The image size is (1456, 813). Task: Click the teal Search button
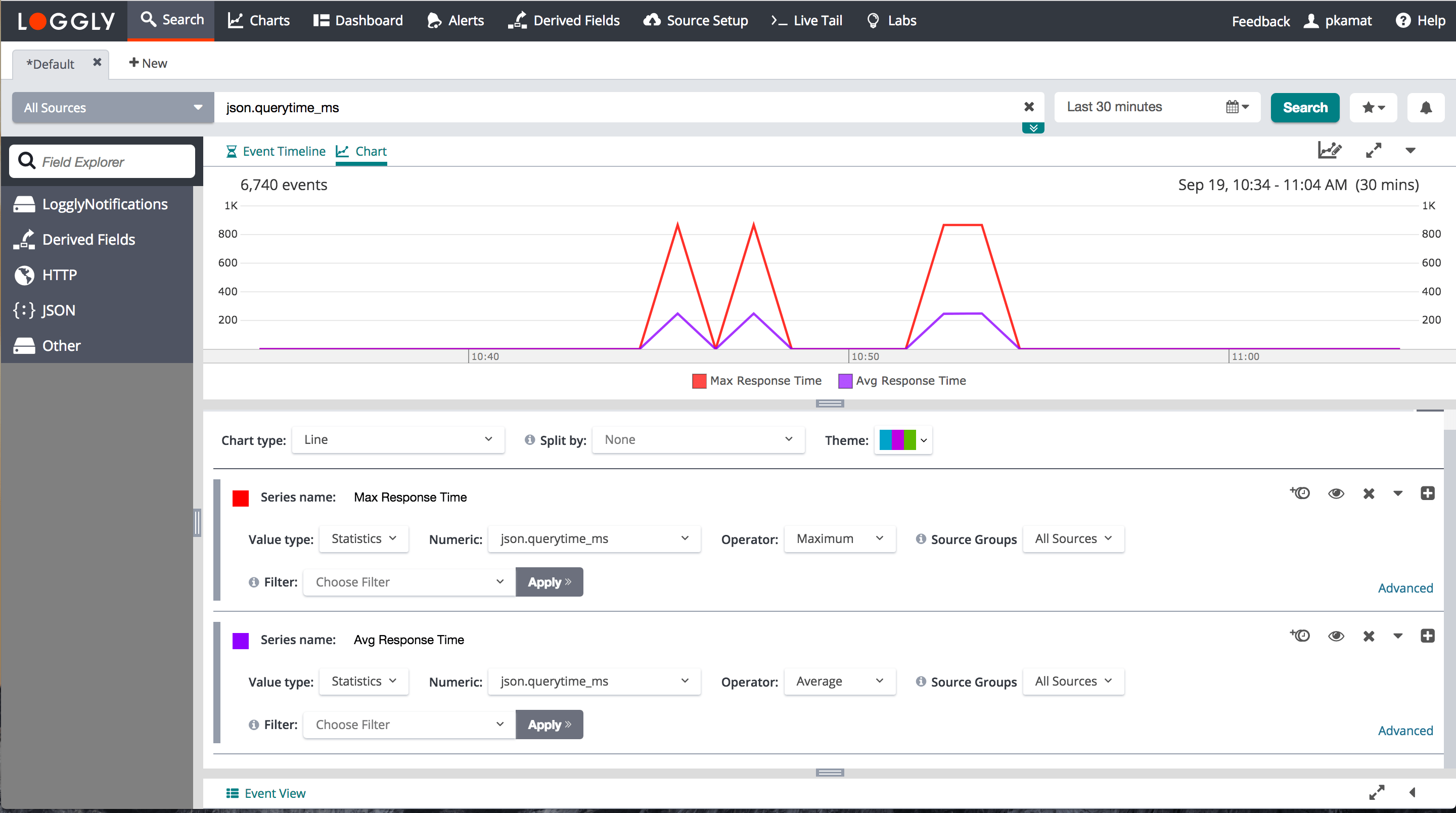tap(1304, 107)
